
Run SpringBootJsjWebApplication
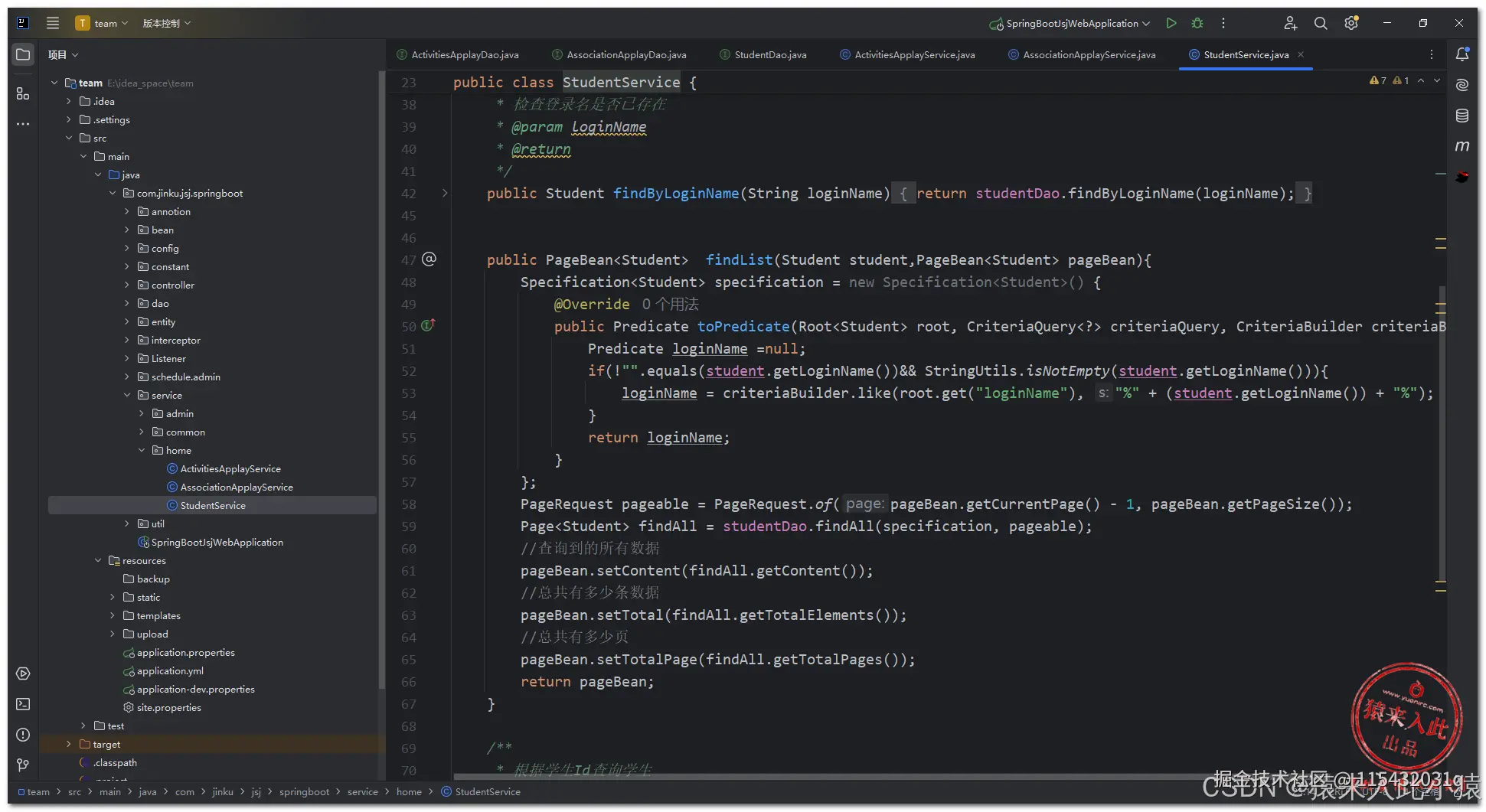click(1171, 23)
